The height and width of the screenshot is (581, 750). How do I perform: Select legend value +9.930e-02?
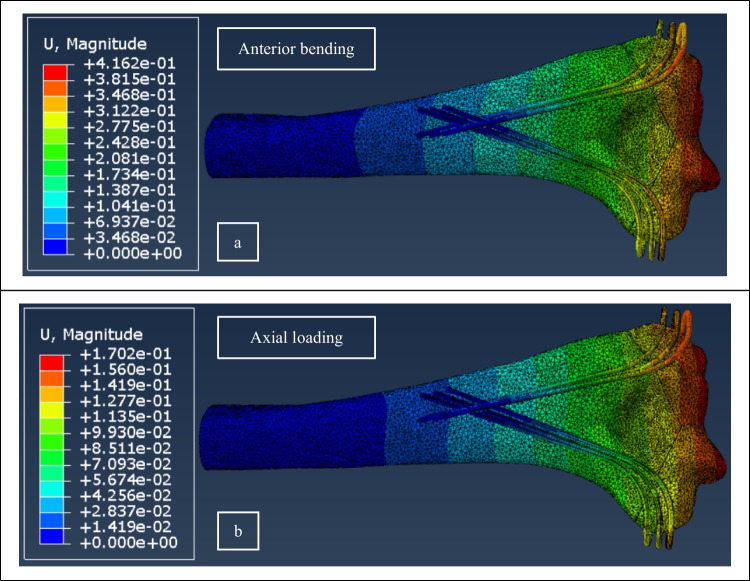tap(126, 433)
